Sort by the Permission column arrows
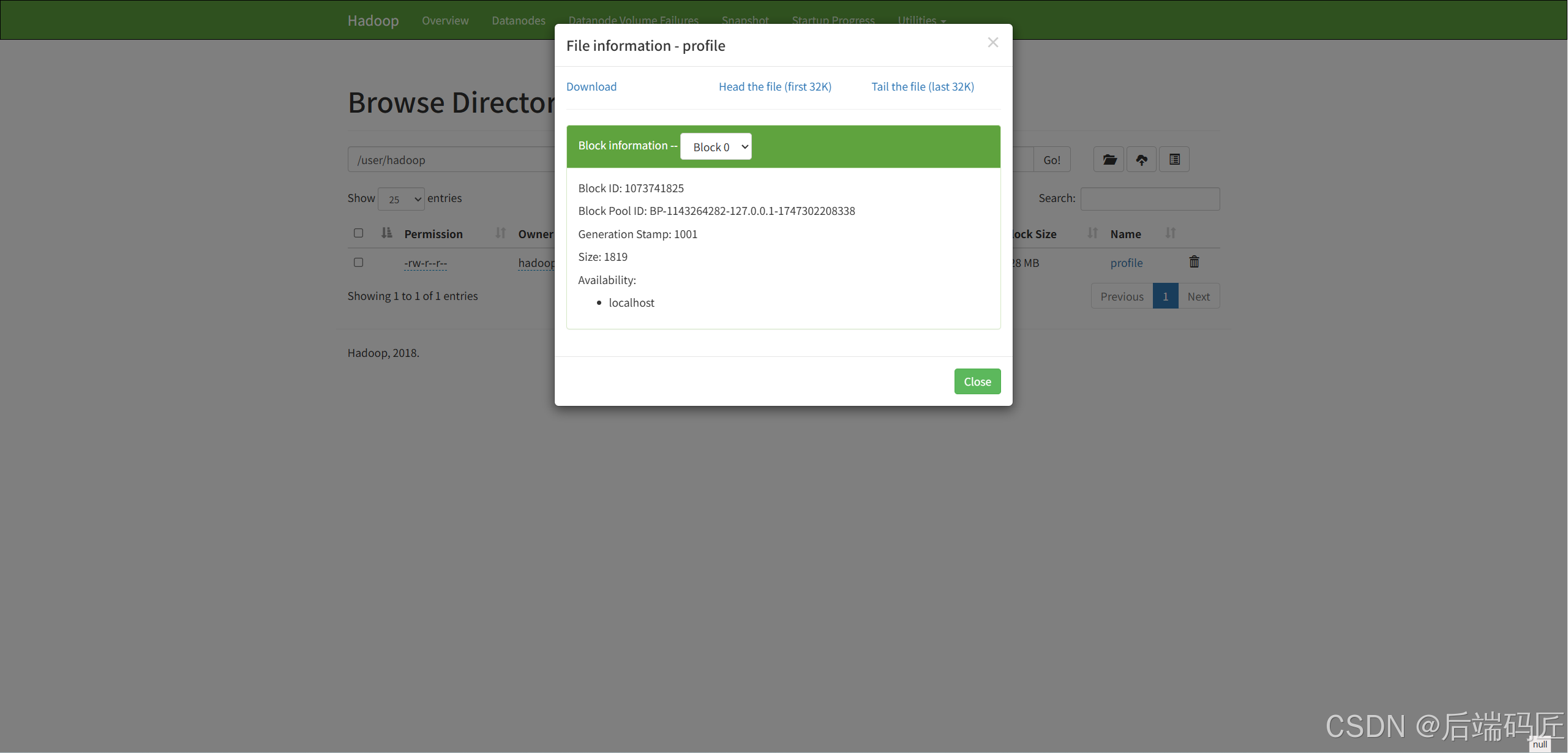The height and width of the screenshot is (753, 1568). coord(500,233)
